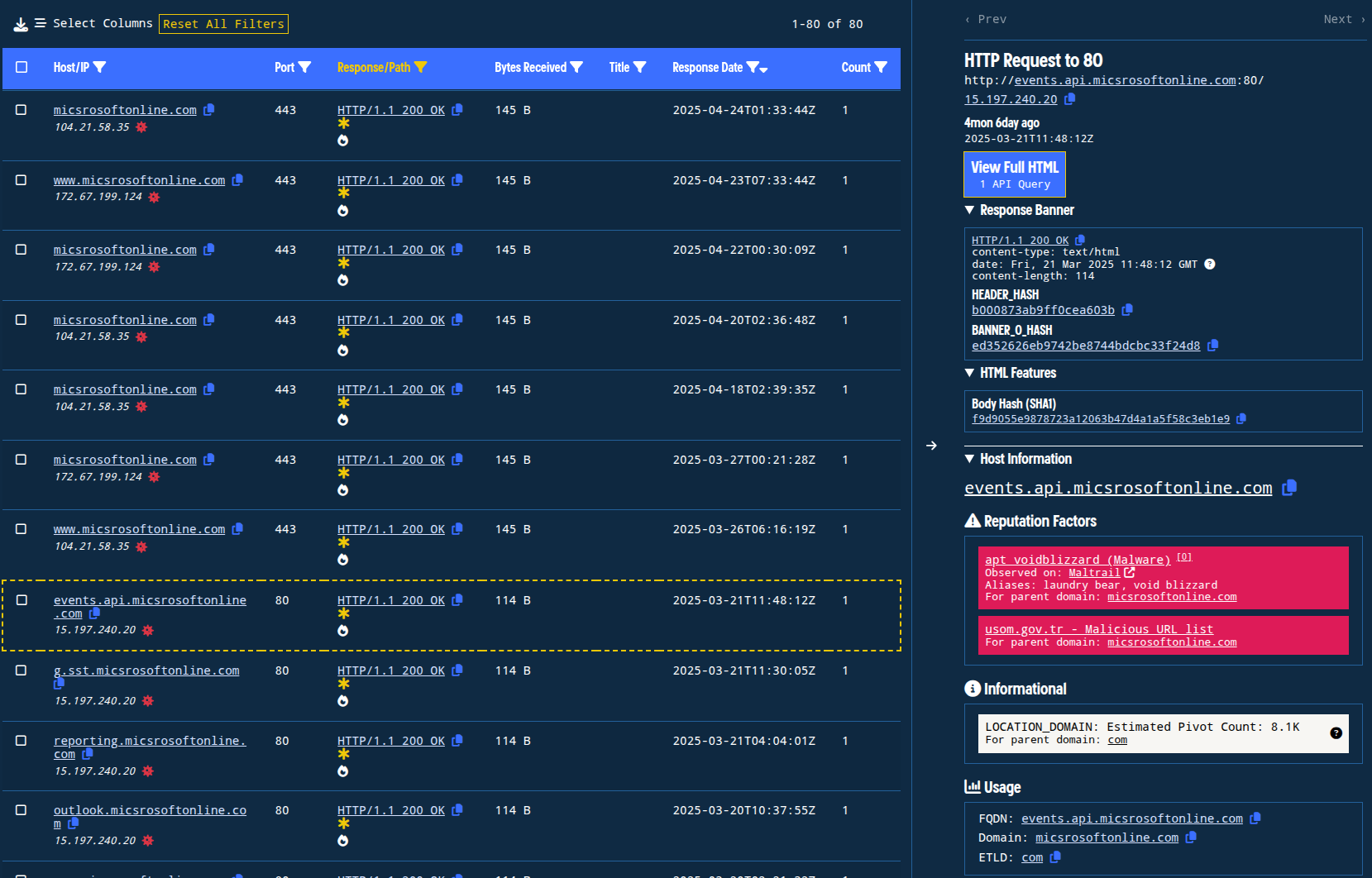1372x878 pixels.
Task: Go to Next request
Action: tap(1344, 19)
